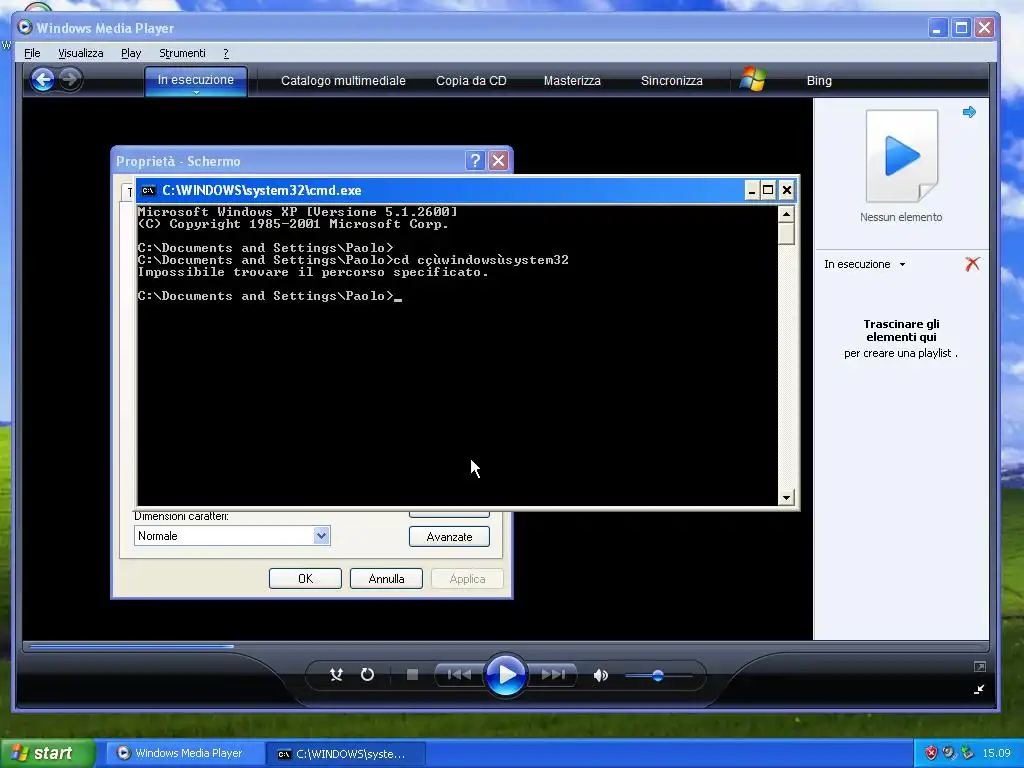The width and height of the screenshot is (1024, 768).
Task: Select the In esecuzione tab
Action: (195, 80)
